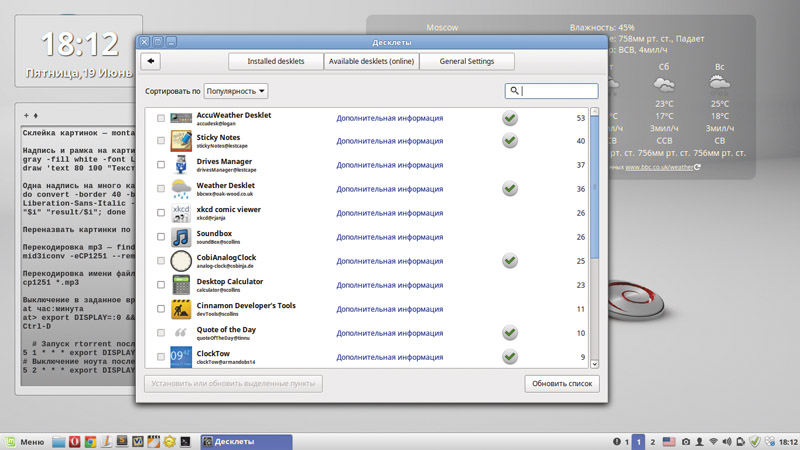Click the desklet search input field
This screenshot has height=450, width=800.
tap(552, 91)
